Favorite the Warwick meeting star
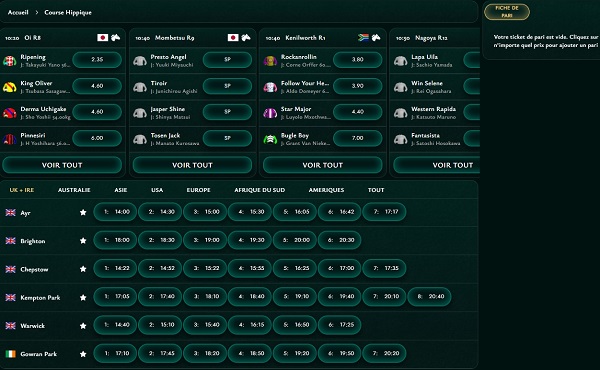 tap(83, 326)
